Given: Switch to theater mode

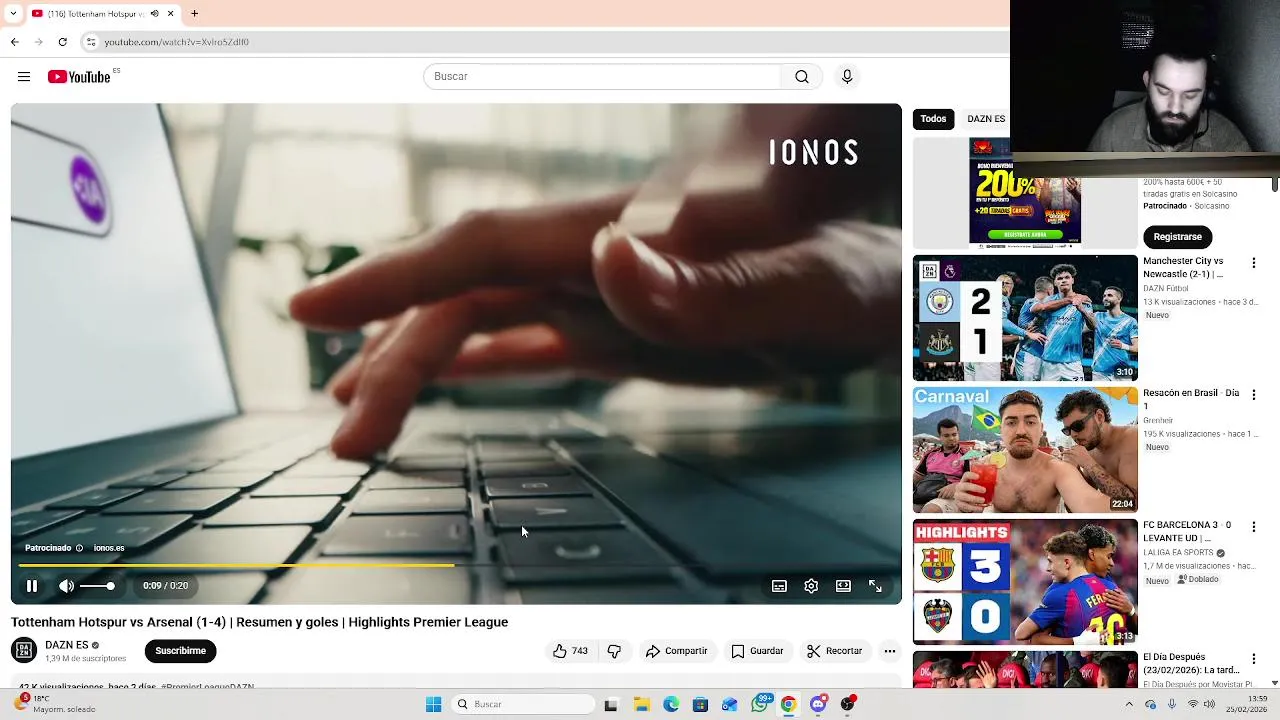Looking at the screenshot, I should (843, 586).
